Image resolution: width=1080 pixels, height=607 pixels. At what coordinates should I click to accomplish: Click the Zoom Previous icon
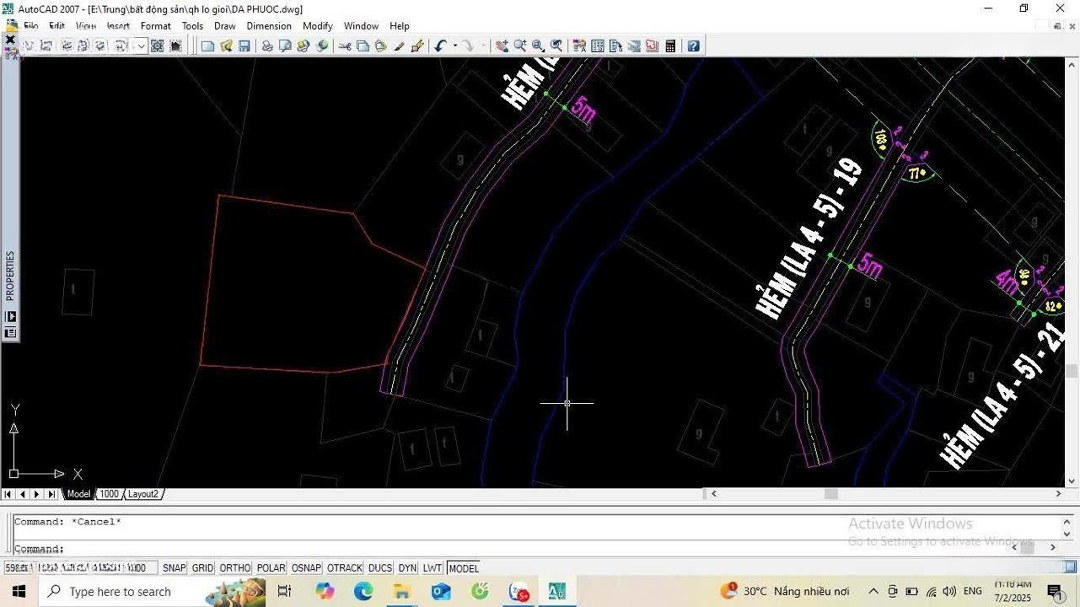pyautogui.click(x=557, y=46)
